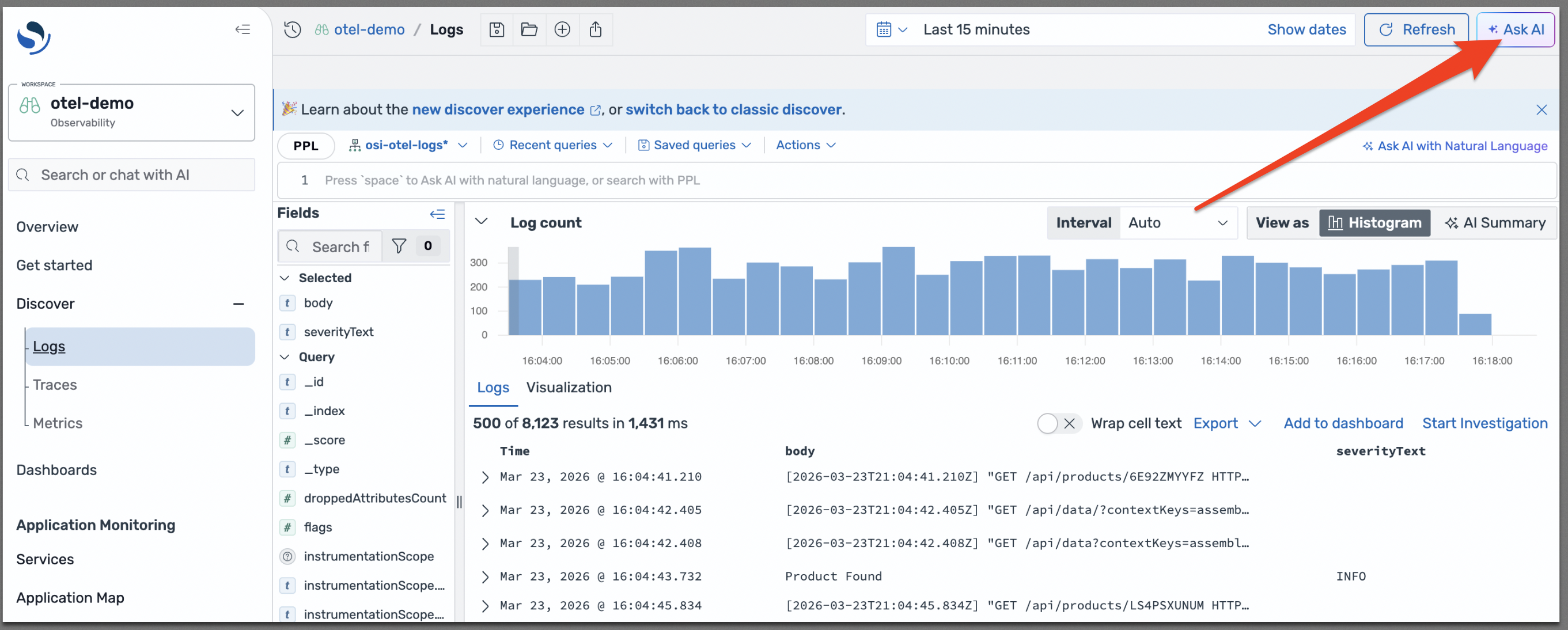This screenshot has width=1568, height=630.
Task: Collapse the left navigation sidebar
Action: (x=243, y=29)
